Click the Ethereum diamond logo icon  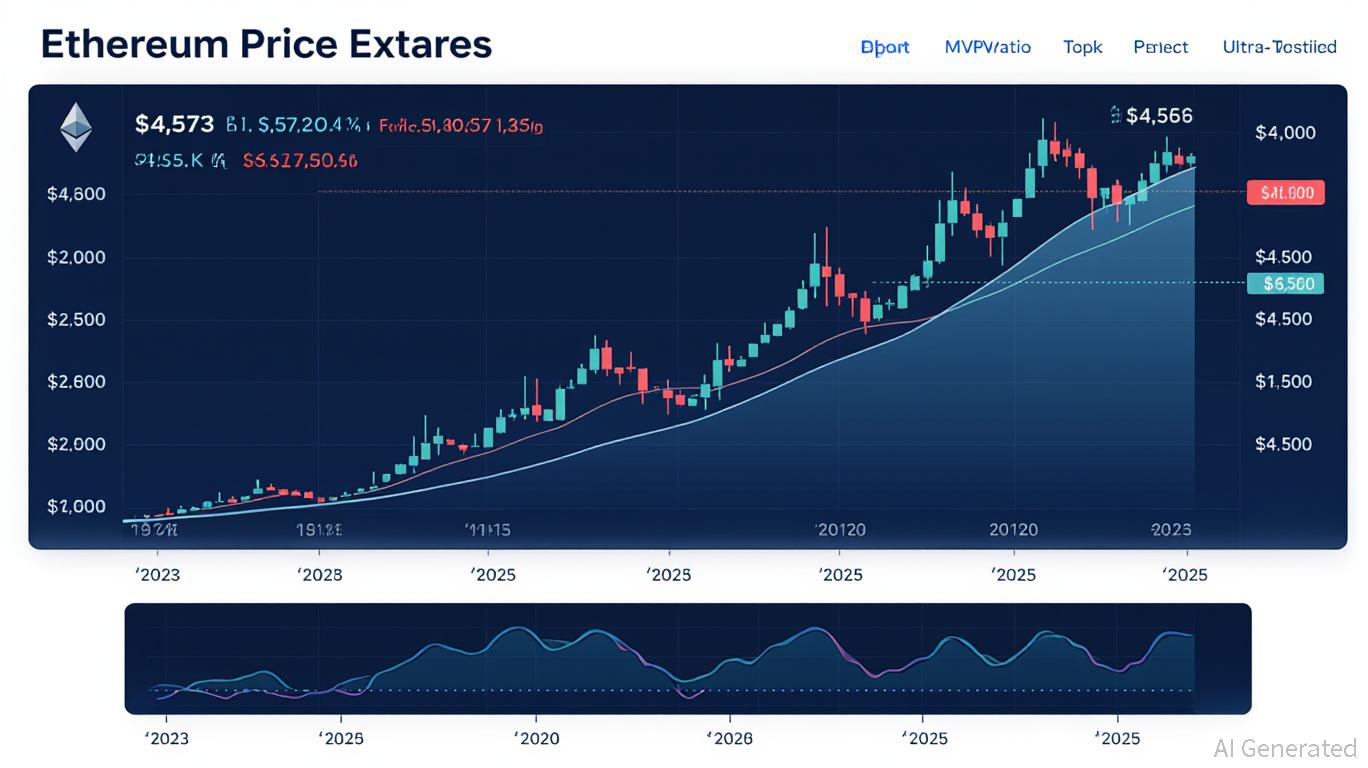point(76,129)
